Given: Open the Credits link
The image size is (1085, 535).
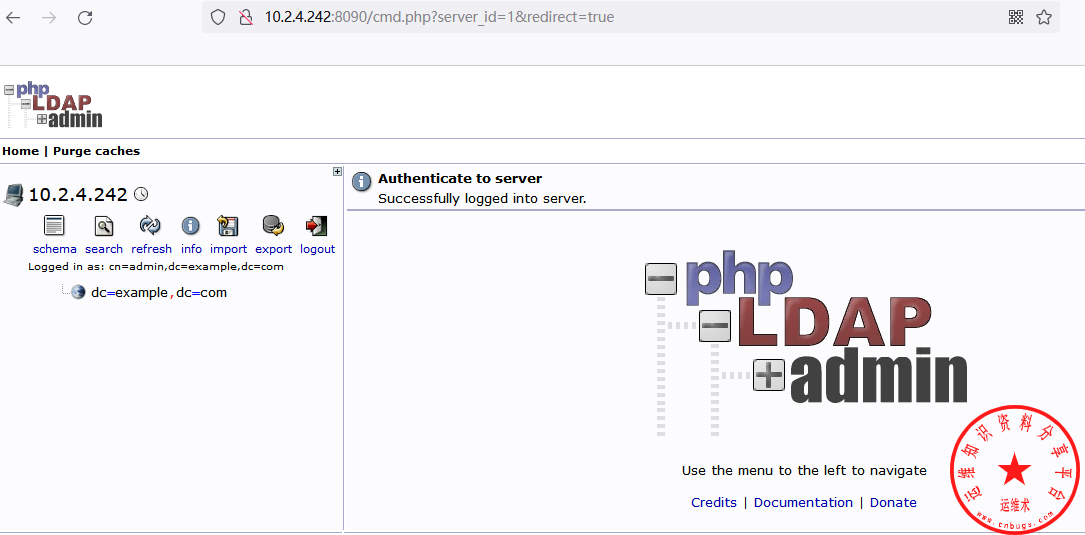Looking at the screenshot, I should tap(714, 503).
